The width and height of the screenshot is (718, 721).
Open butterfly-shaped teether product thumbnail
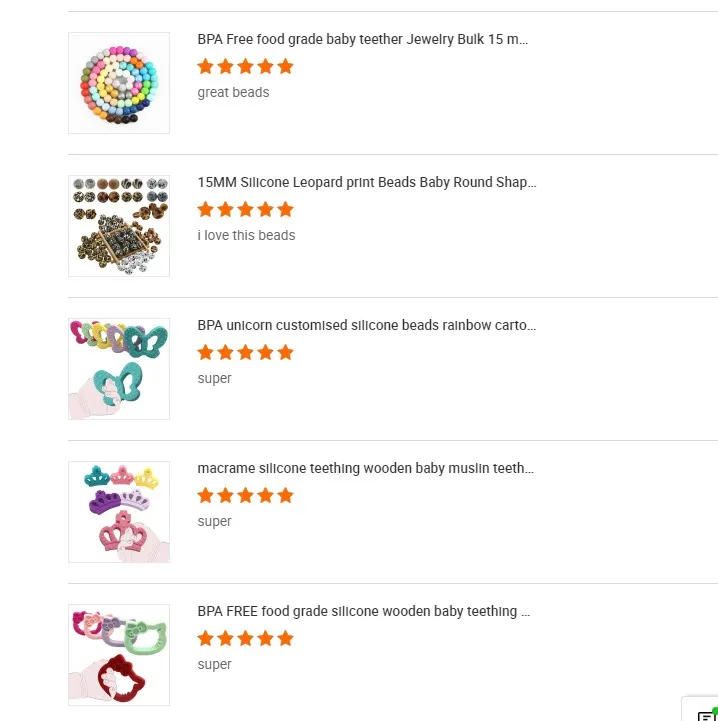click(119, 369)
